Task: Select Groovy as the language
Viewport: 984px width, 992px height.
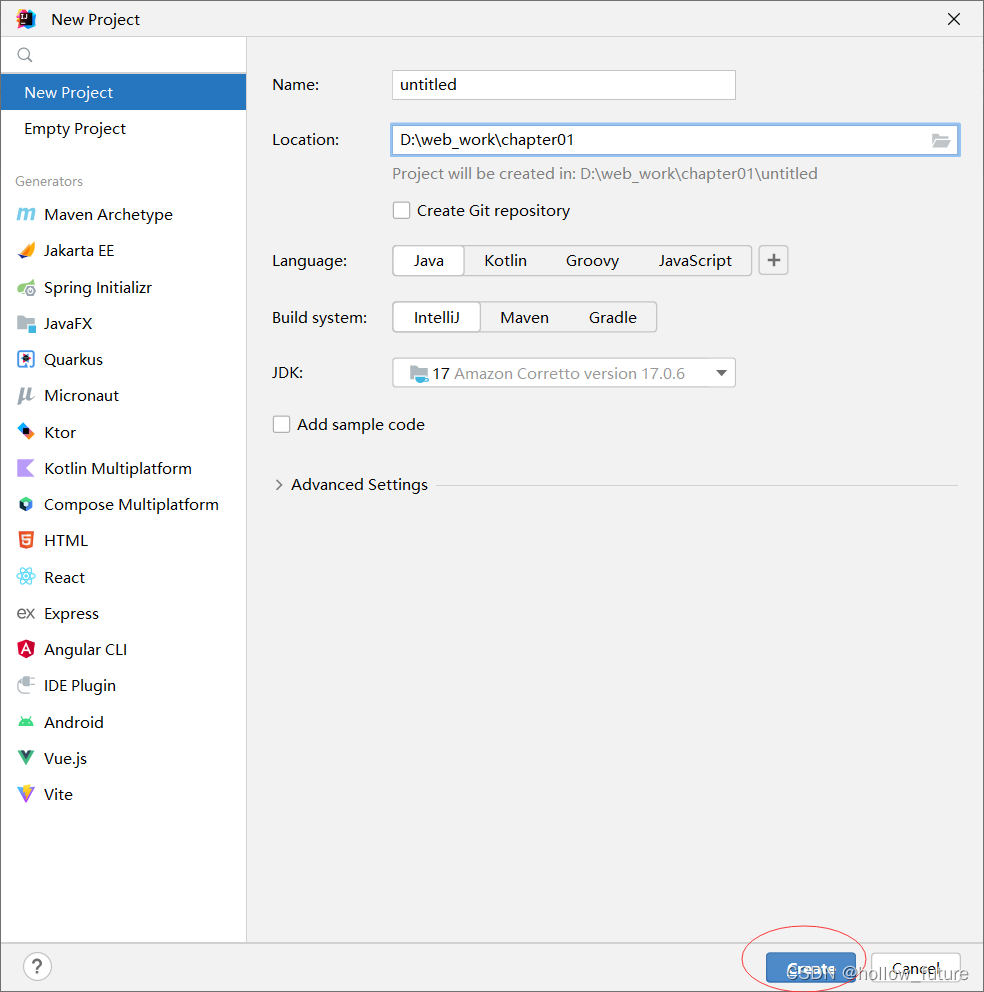Action: [x=592, y=261]
